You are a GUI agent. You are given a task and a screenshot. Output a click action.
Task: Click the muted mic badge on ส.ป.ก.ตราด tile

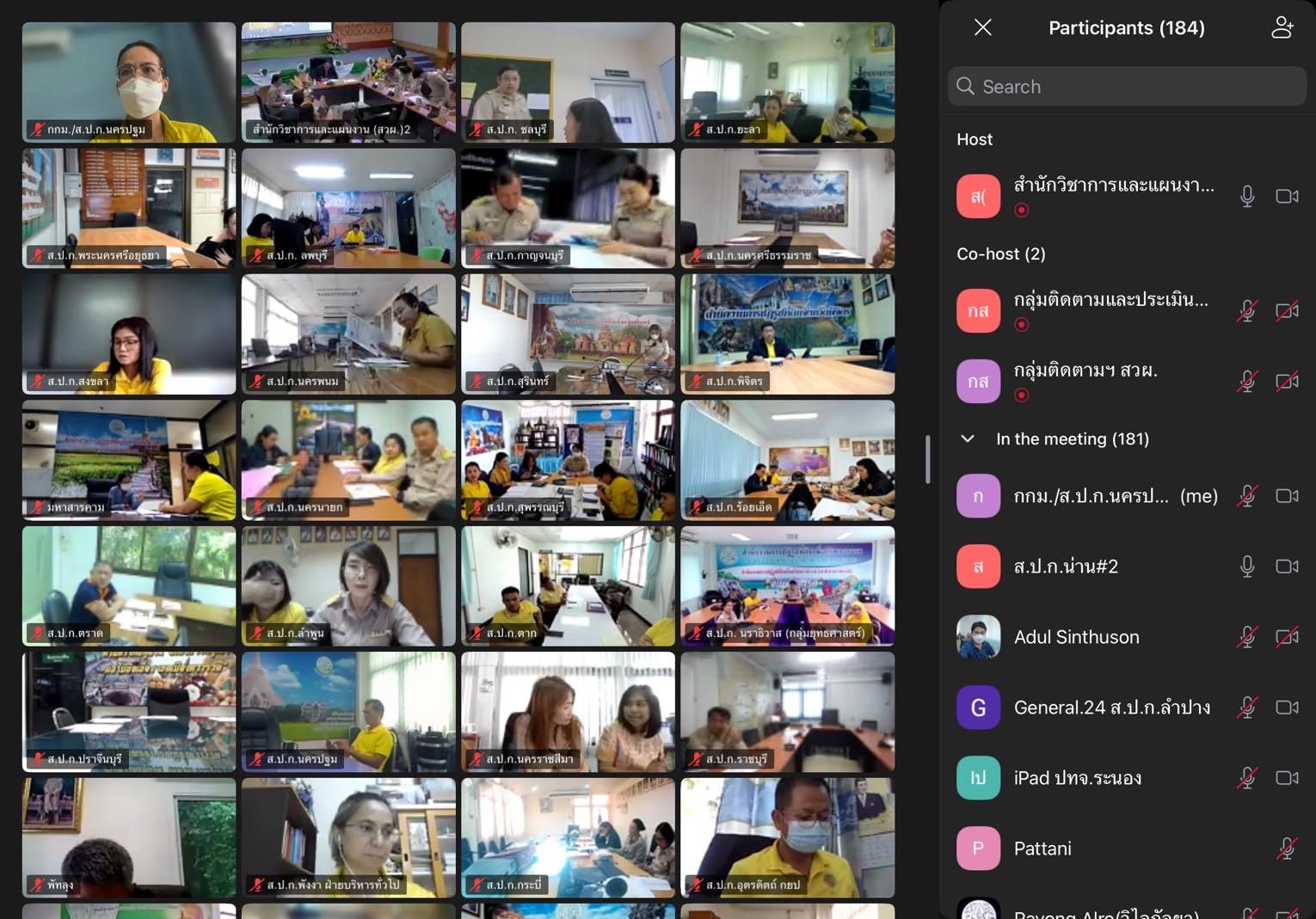[x=37, y=634]
